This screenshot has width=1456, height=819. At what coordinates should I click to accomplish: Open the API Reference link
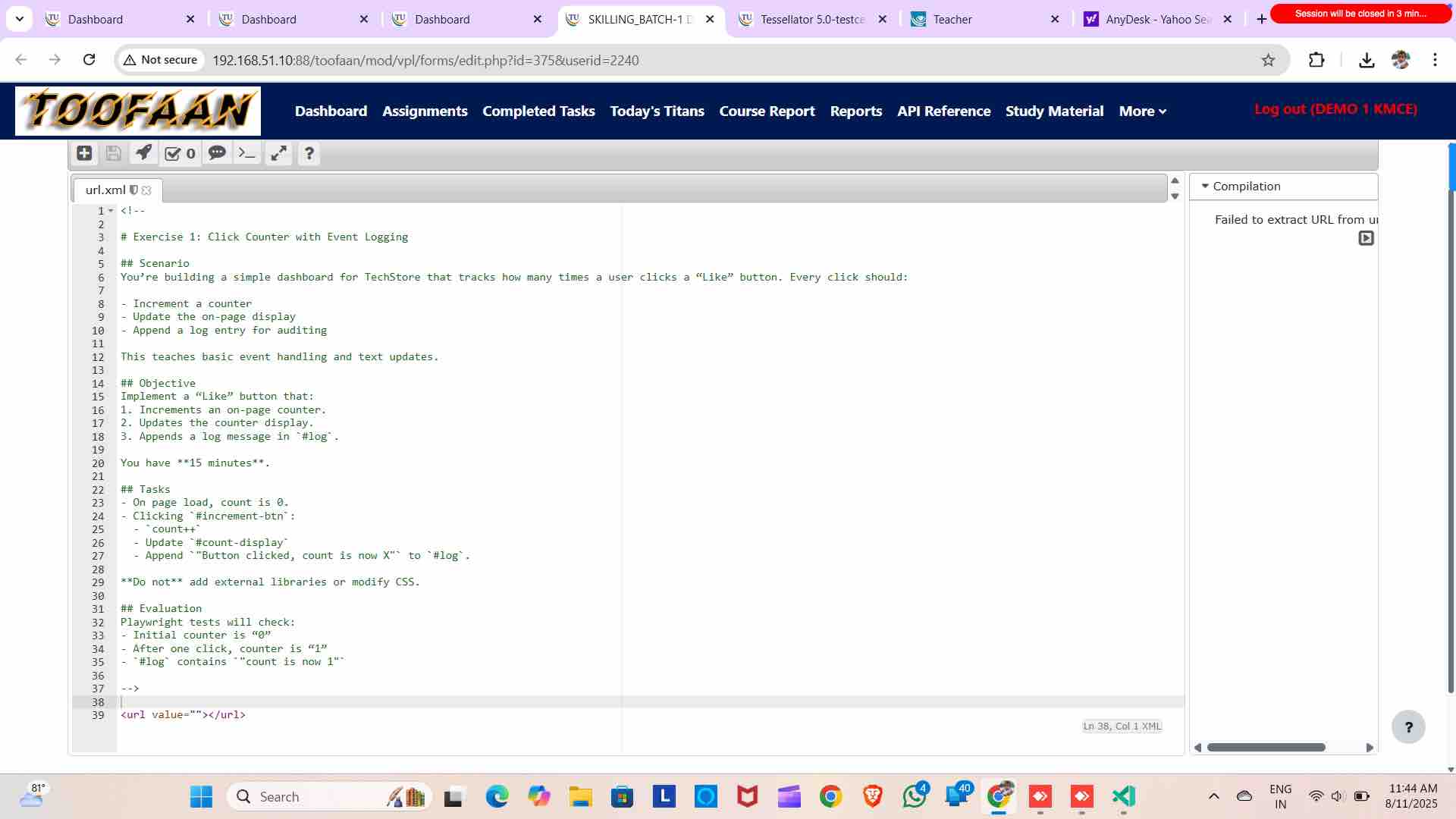click(943, 111)
